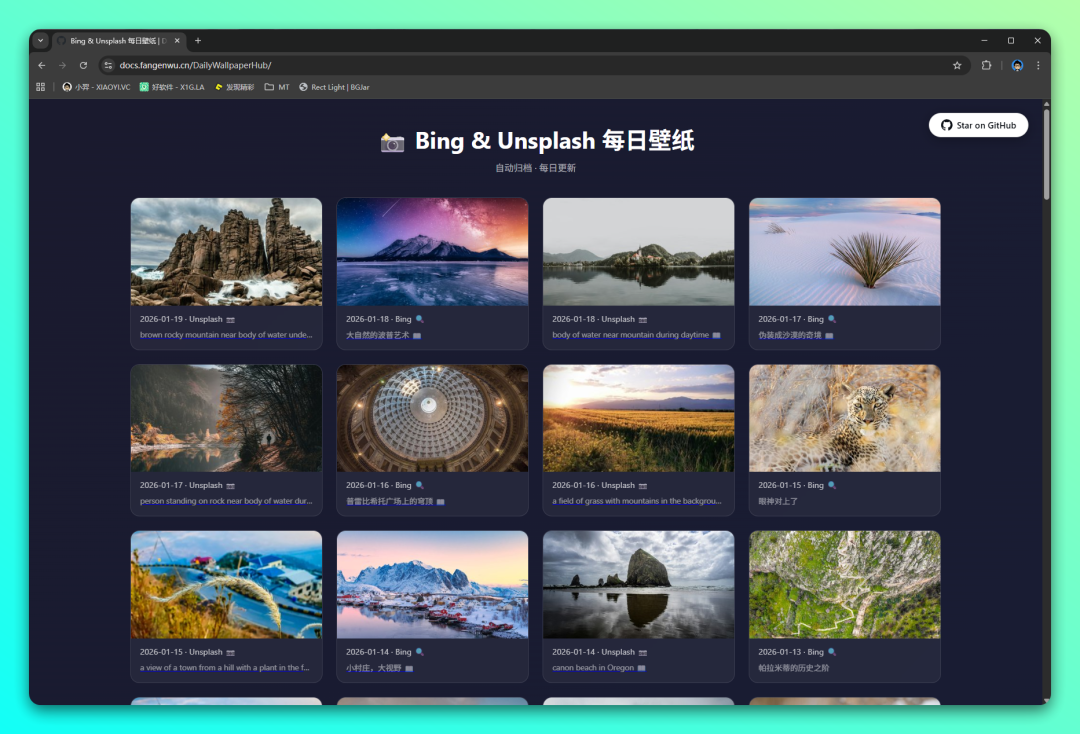Open the Chrome three-dot menu
1080x734 pixels.
click(x=1038, y=65)
